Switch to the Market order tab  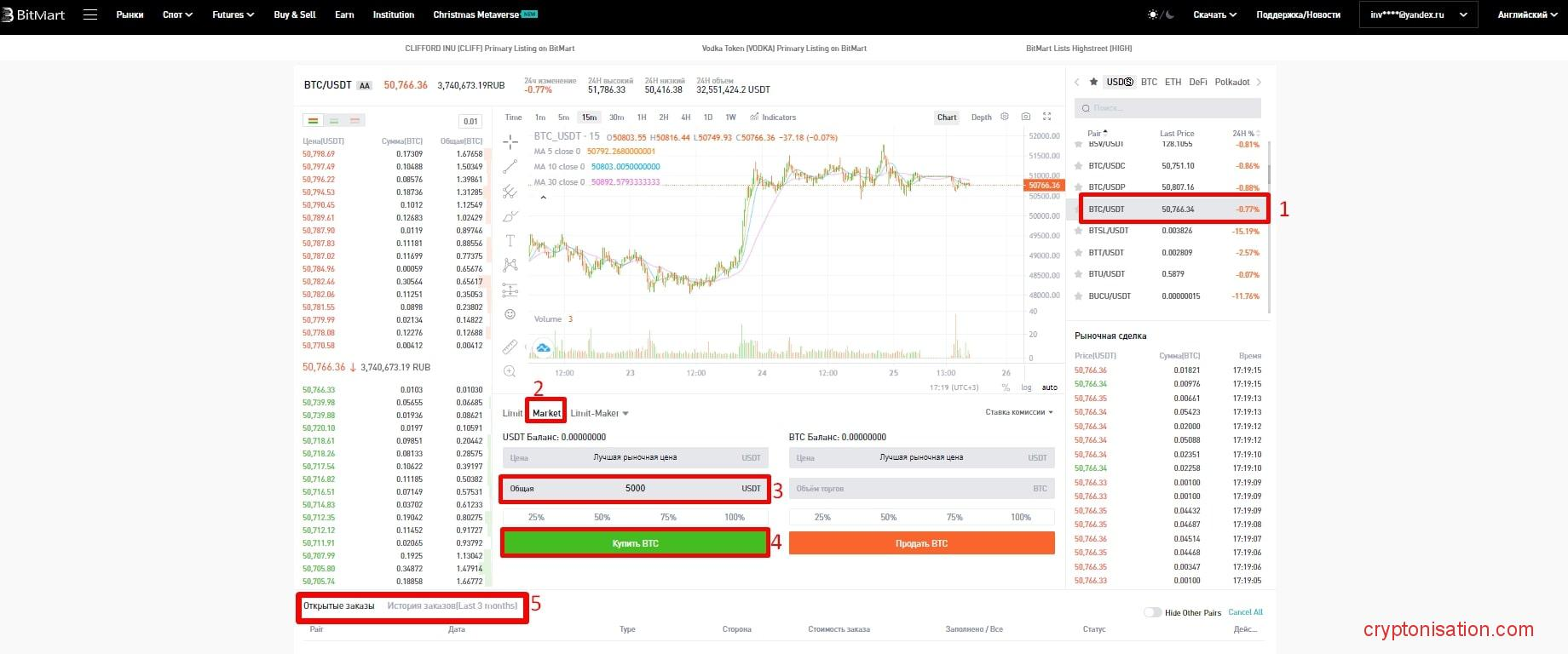[546, 414]
